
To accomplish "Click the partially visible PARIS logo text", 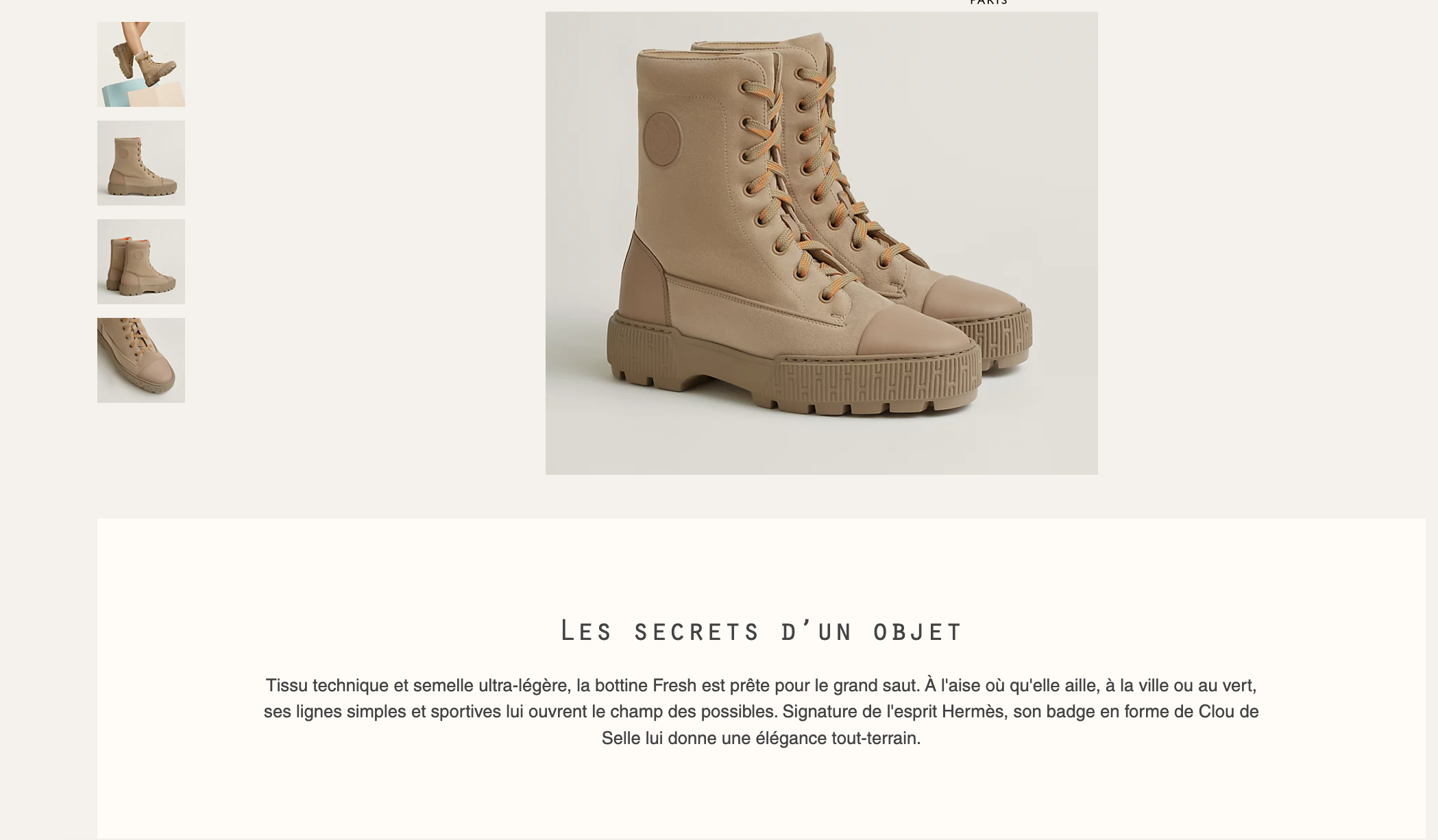I will [989, 3].
